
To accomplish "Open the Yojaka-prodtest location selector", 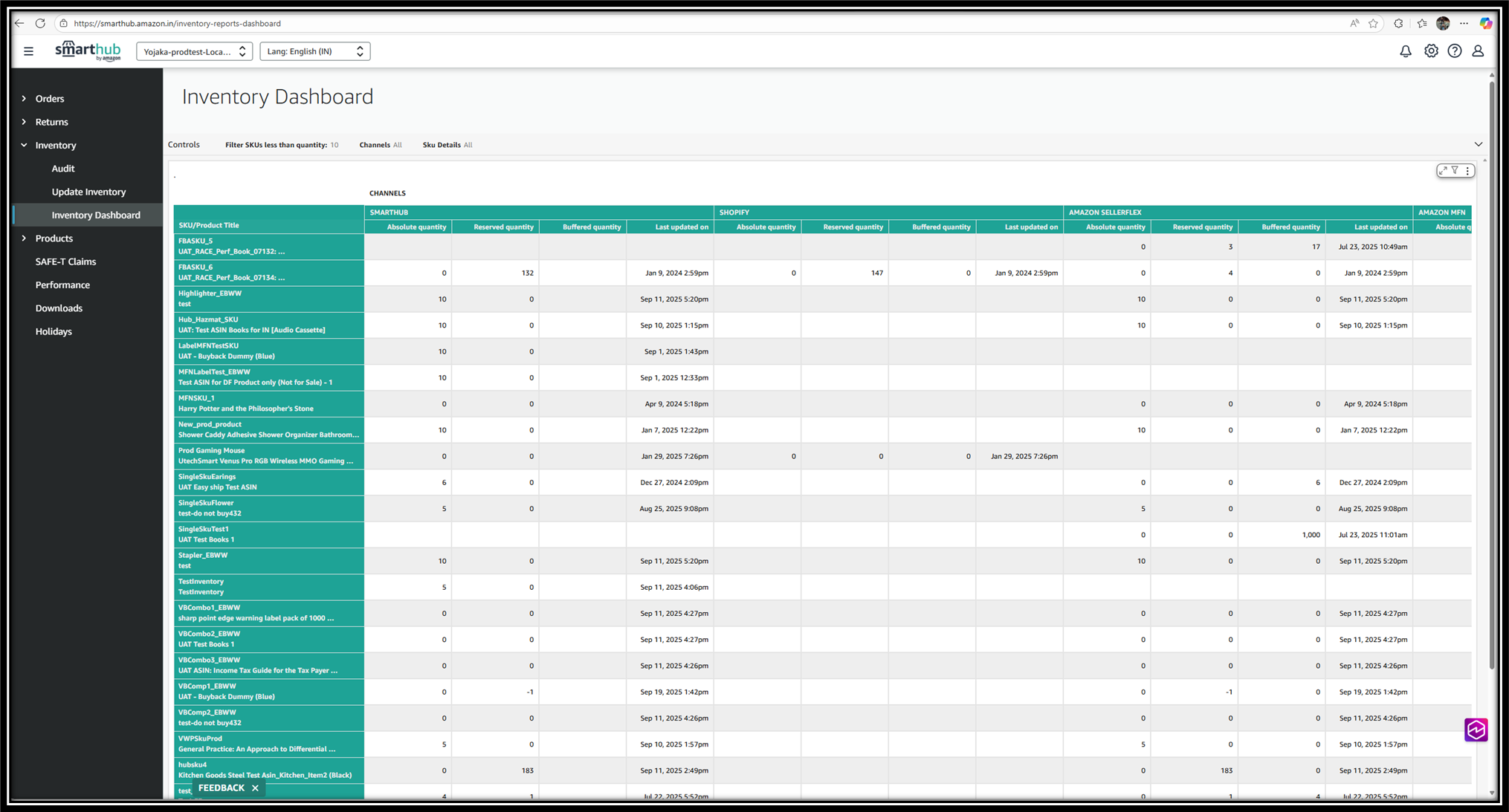I will click(x=194, y=51).
